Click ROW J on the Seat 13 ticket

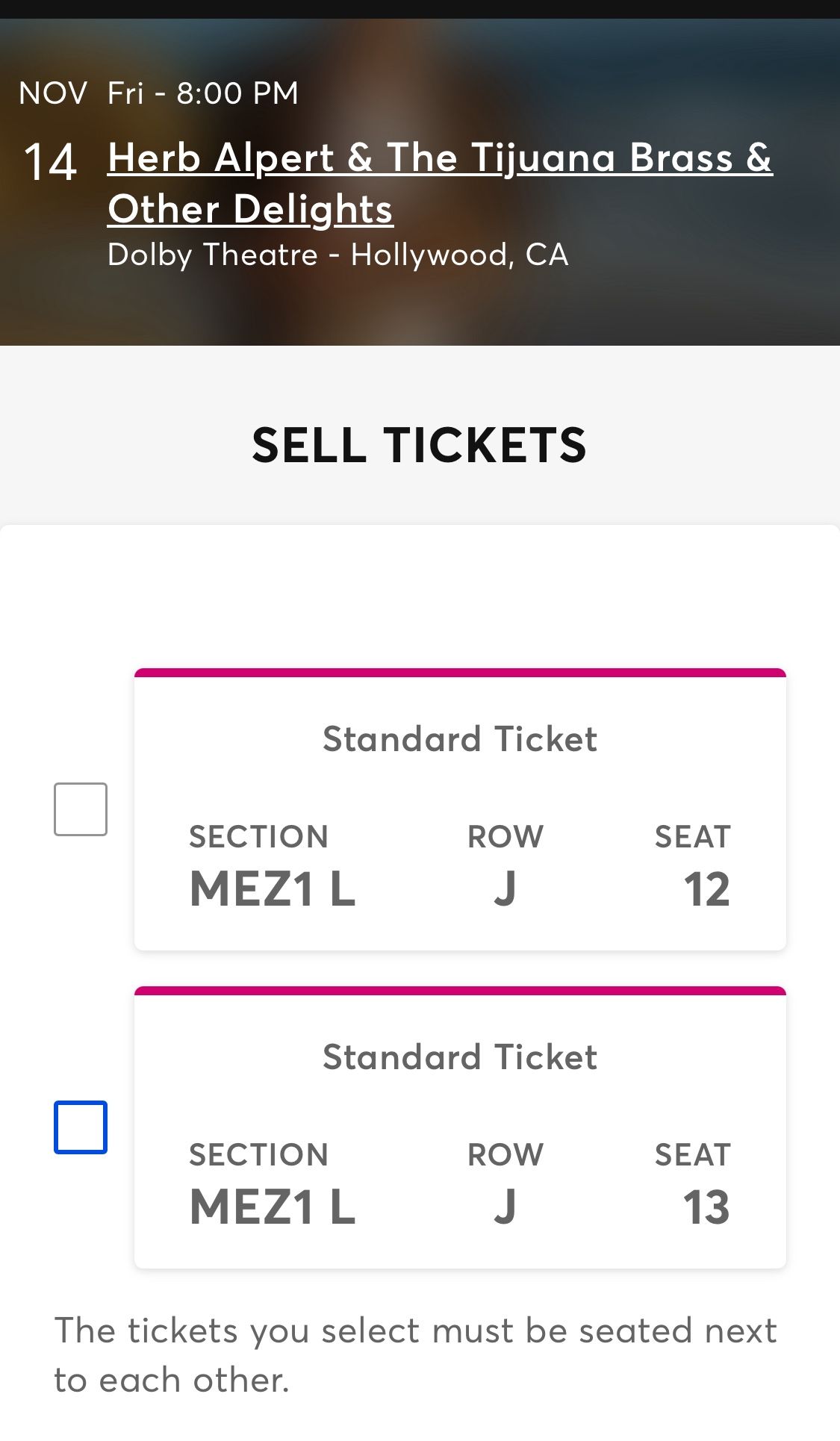505,1205
